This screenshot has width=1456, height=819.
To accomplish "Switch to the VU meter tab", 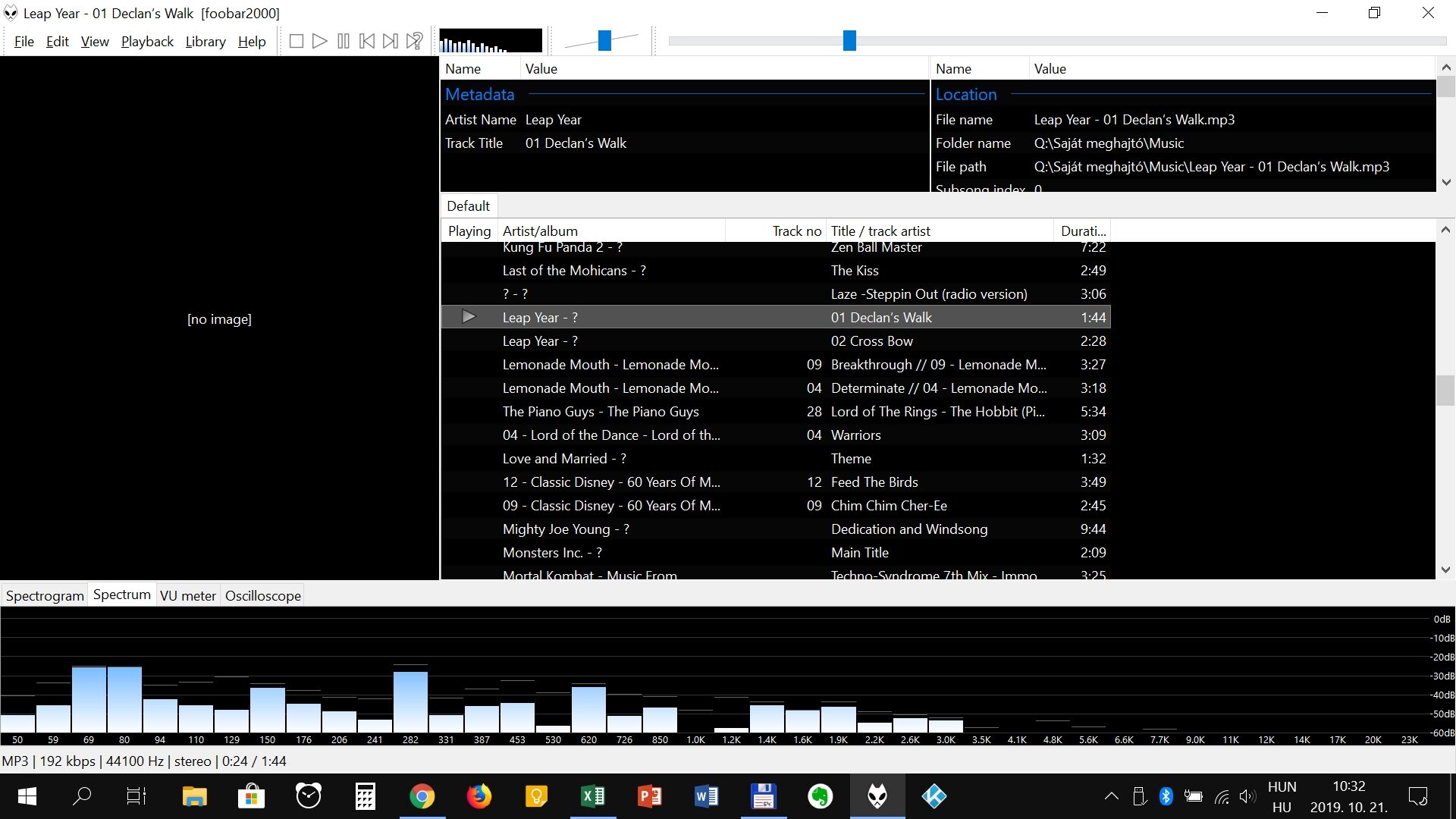I will 188,596.
